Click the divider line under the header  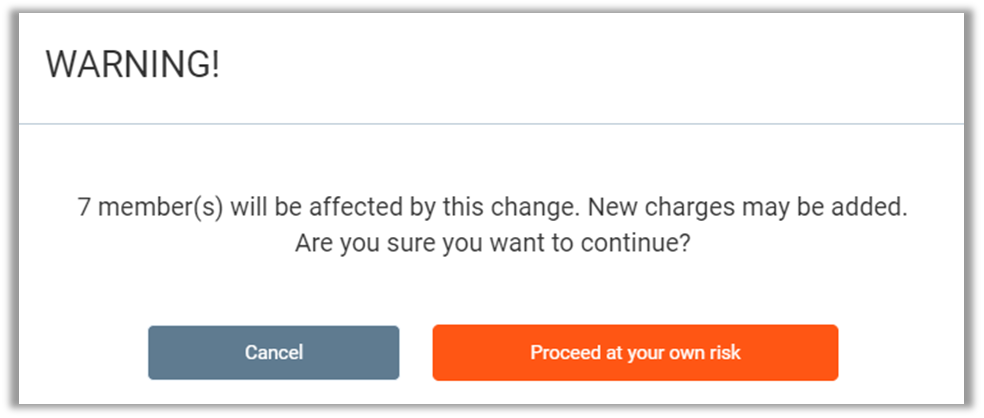pyautogui.click(x=491, y=124)
